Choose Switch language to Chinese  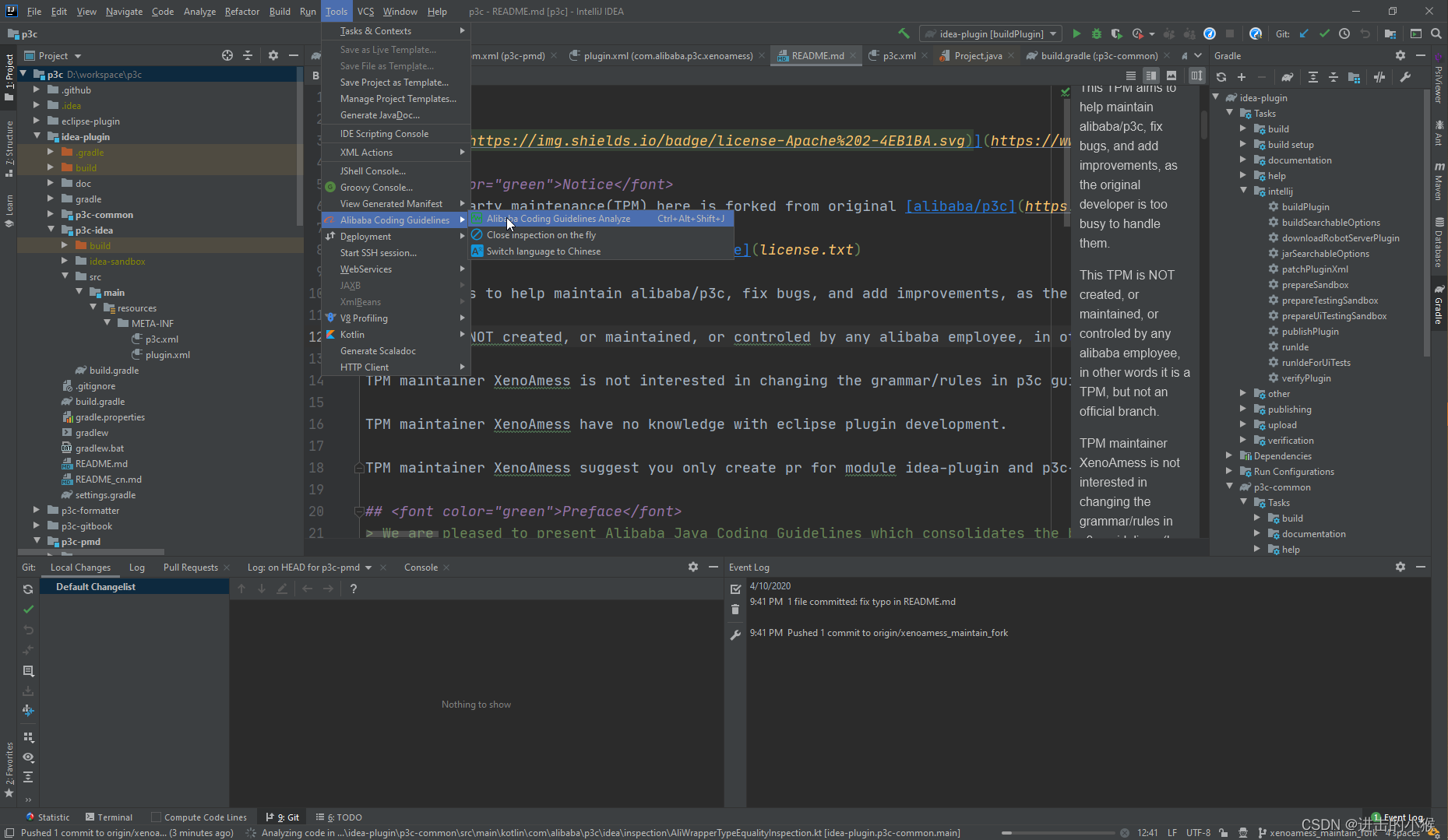point(601,251)
